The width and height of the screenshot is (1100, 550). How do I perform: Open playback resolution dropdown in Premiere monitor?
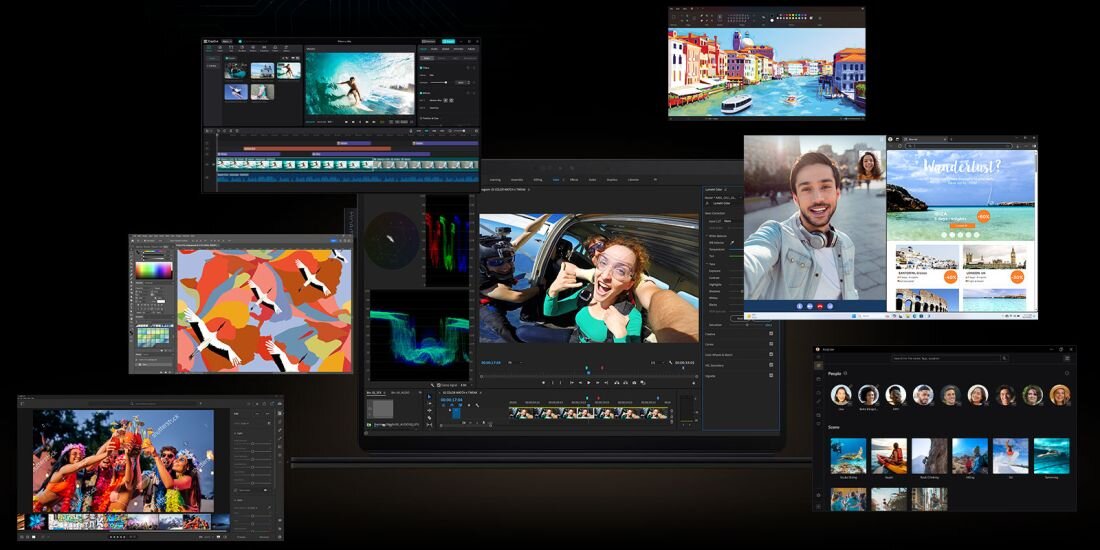click(657, 363)
